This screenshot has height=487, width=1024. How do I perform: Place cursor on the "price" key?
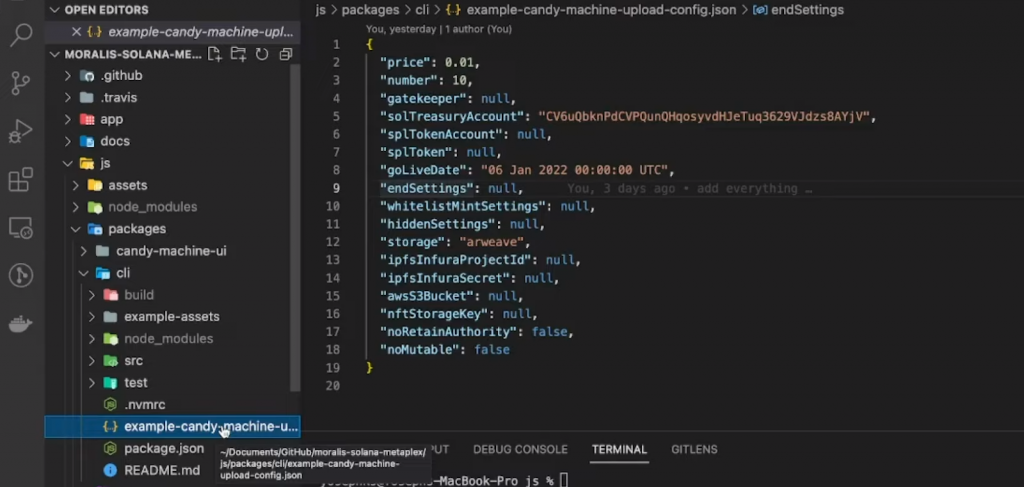tap(406, 63)
